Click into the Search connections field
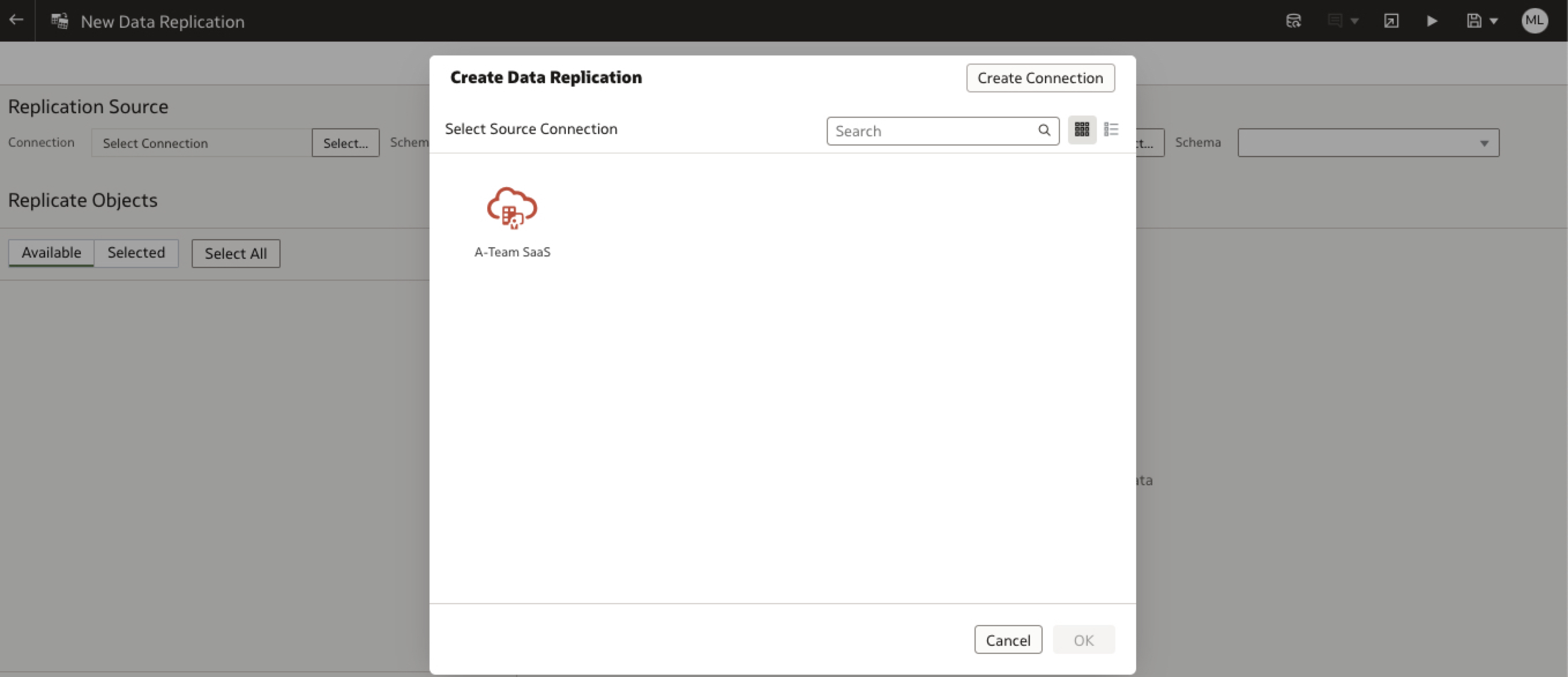Screen dimensions: 1568x677 (x=931, y=131)
